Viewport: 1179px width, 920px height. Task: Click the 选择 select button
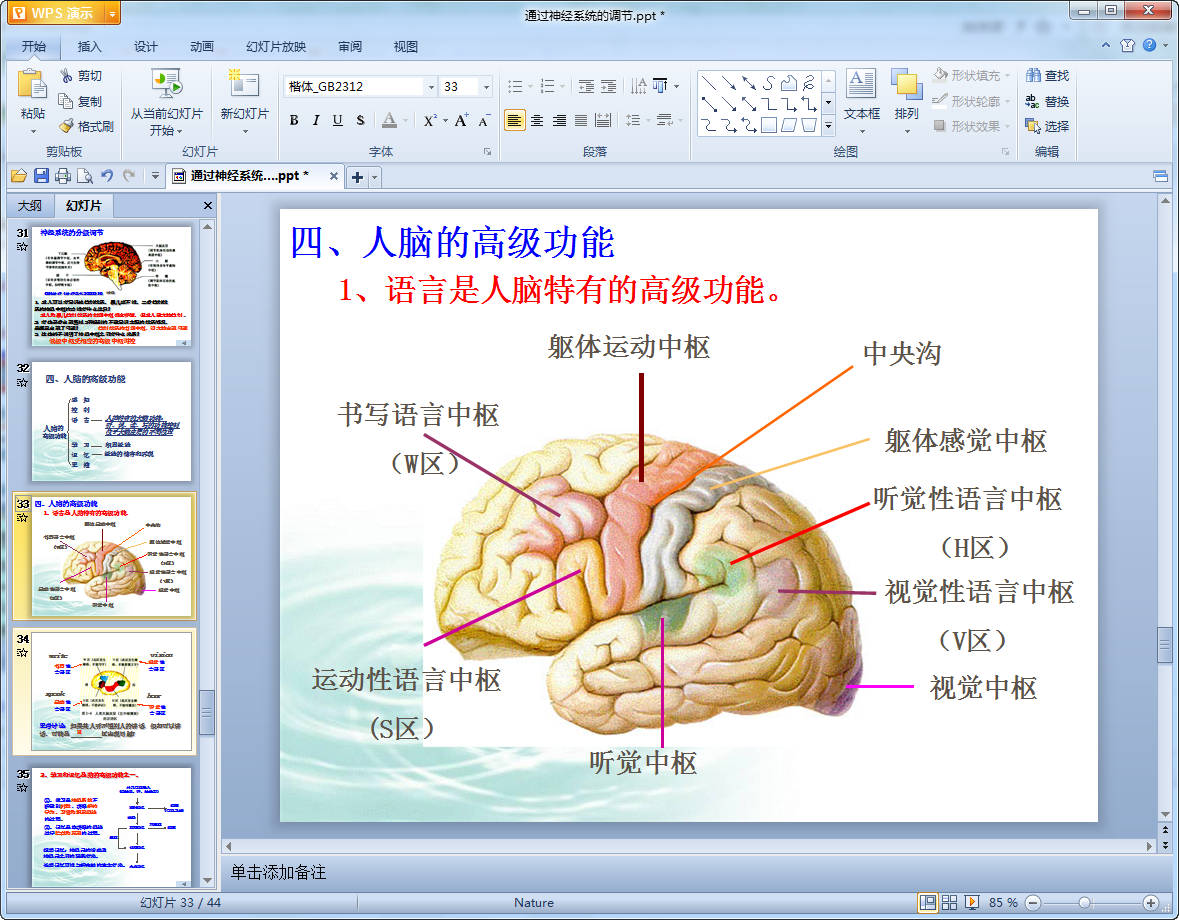click(1047, 126)
